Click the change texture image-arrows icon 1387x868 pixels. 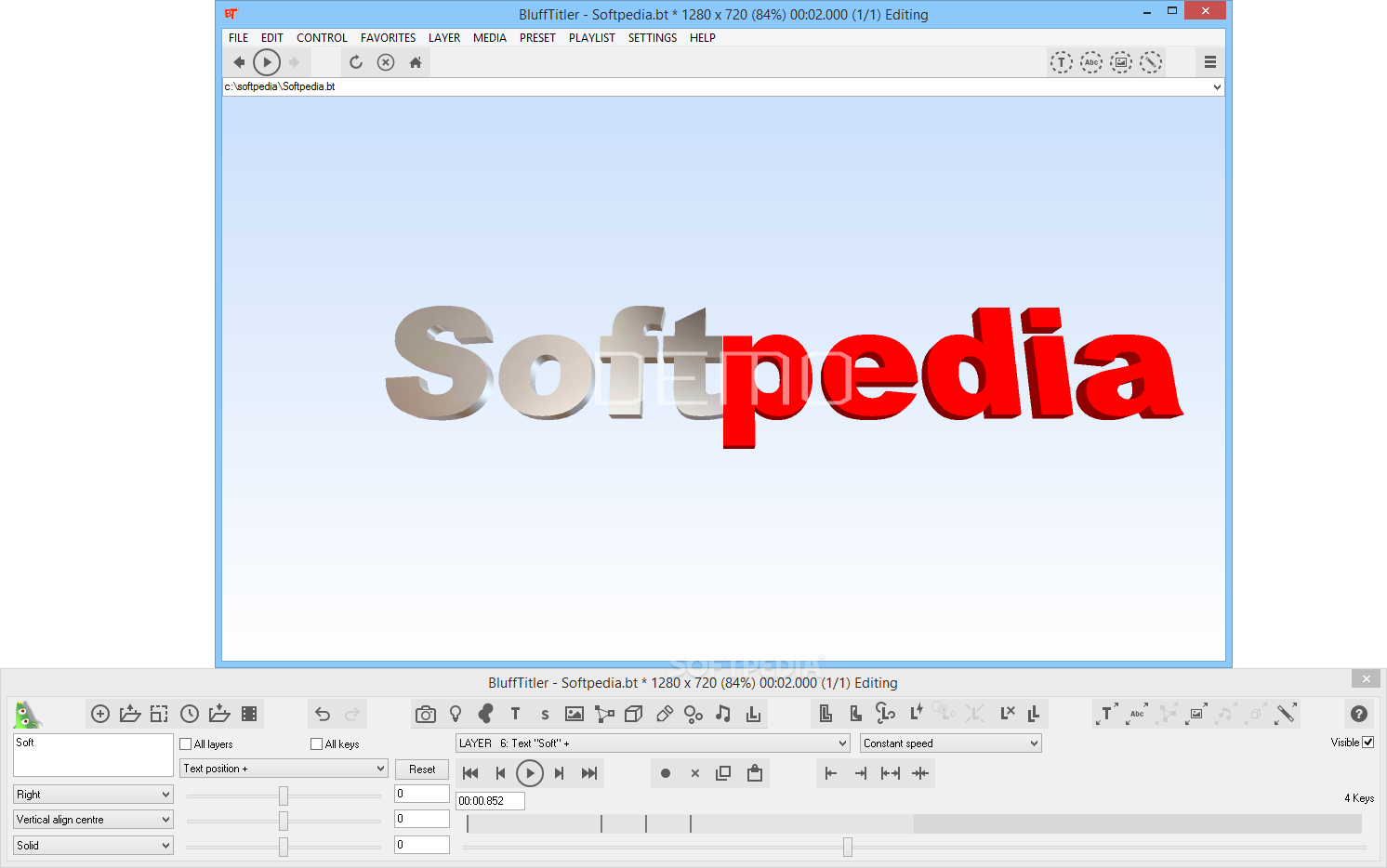[1196, 714]
